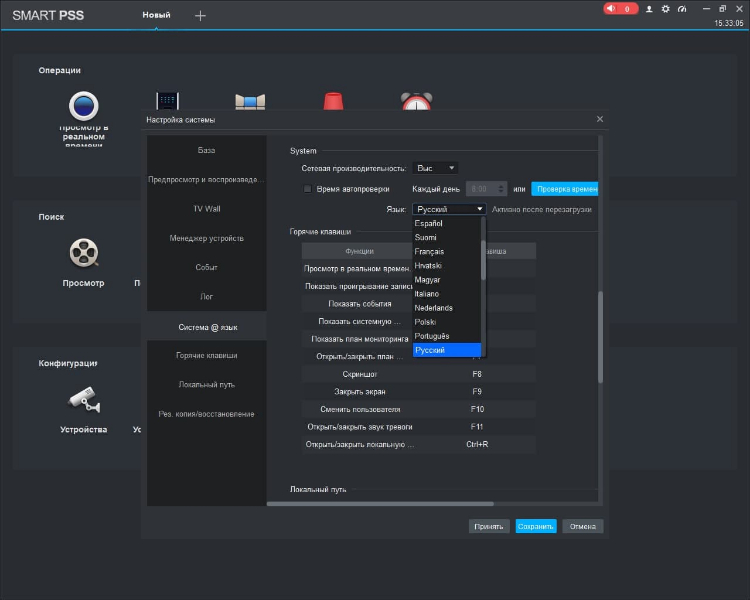Open the Лог settings section
750x600 pixels.
click(207, 297)
